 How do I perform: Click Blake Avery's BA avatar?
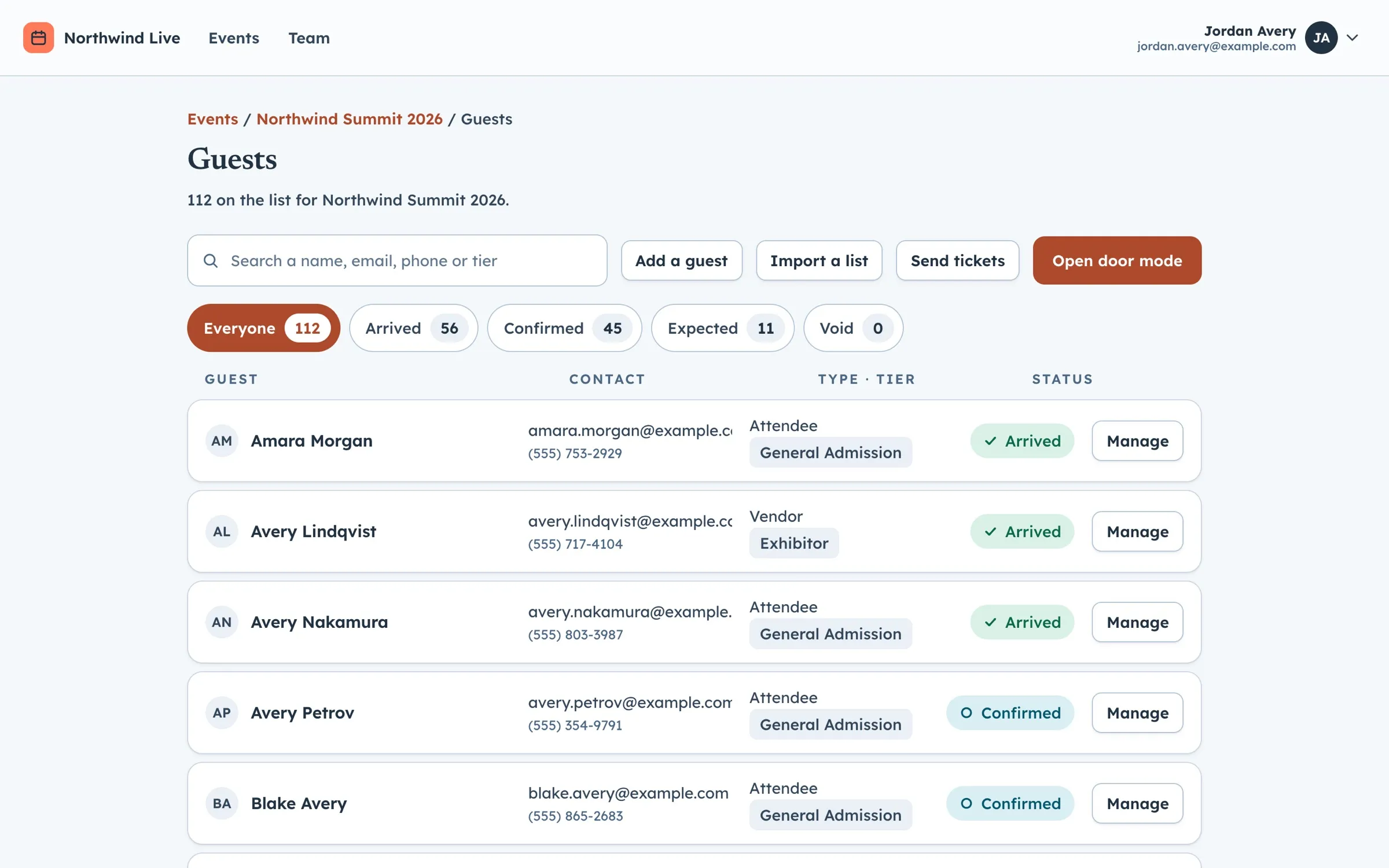tap(222, 803)
